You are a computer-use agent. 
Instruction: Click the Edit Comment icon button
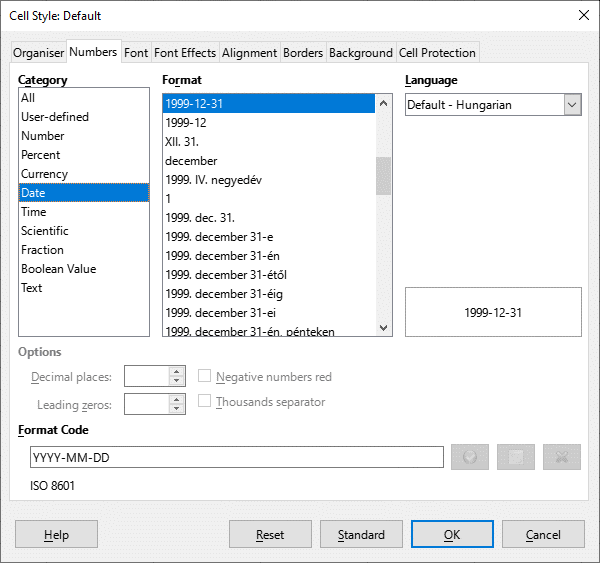click(x=516, y=457)
